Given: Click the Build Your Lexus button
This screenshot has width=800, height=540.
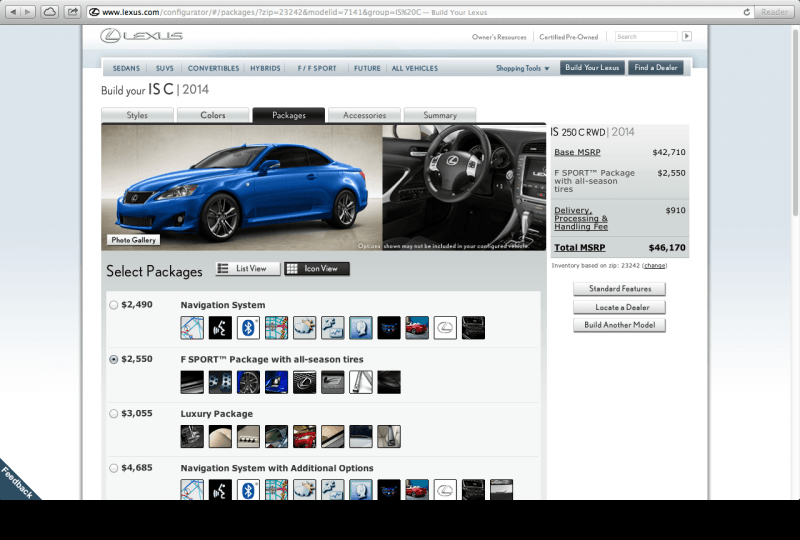Looking at the screenshot, I should (x=592, y=67).
